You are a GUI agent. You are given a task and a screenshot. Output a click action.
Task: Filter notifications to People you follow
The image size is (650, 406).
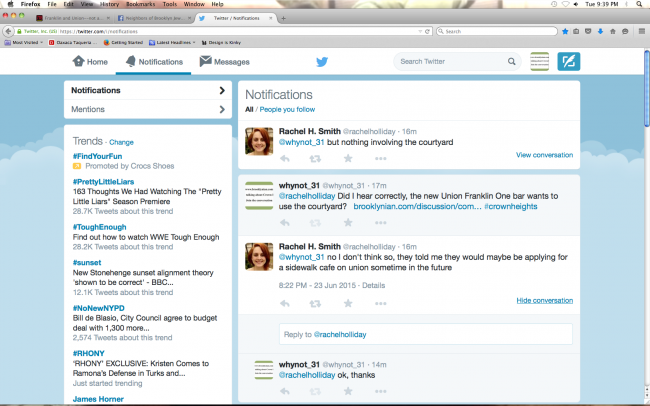pos(287,109)
